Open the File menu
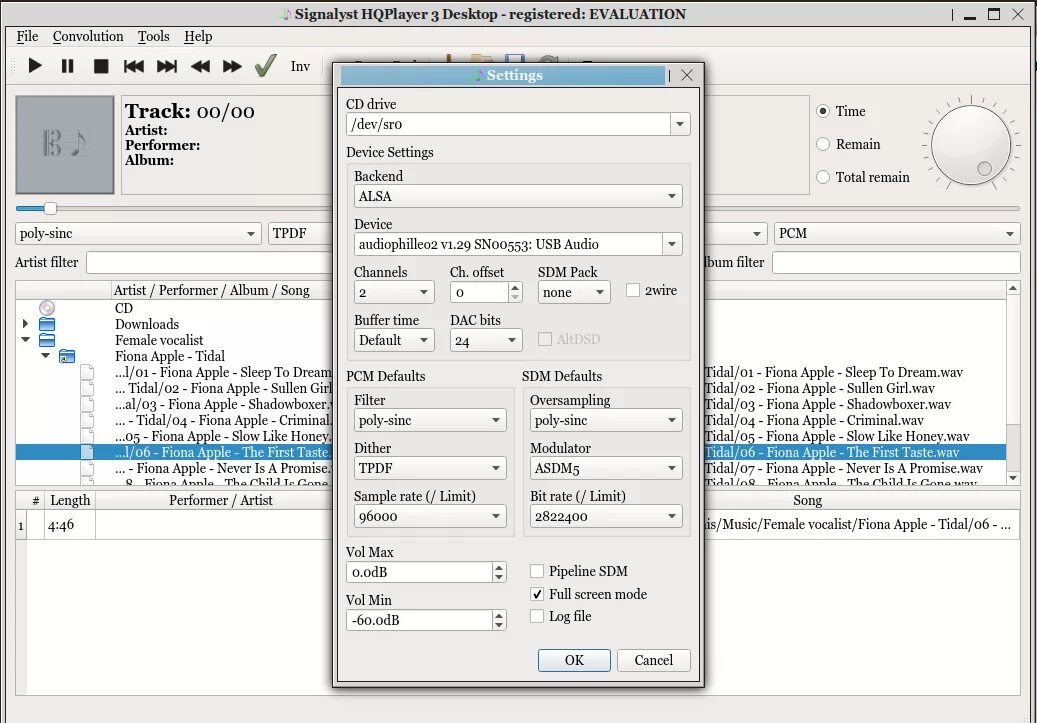This screenshot has width=1037, height=723. click(x=27, y=36)
